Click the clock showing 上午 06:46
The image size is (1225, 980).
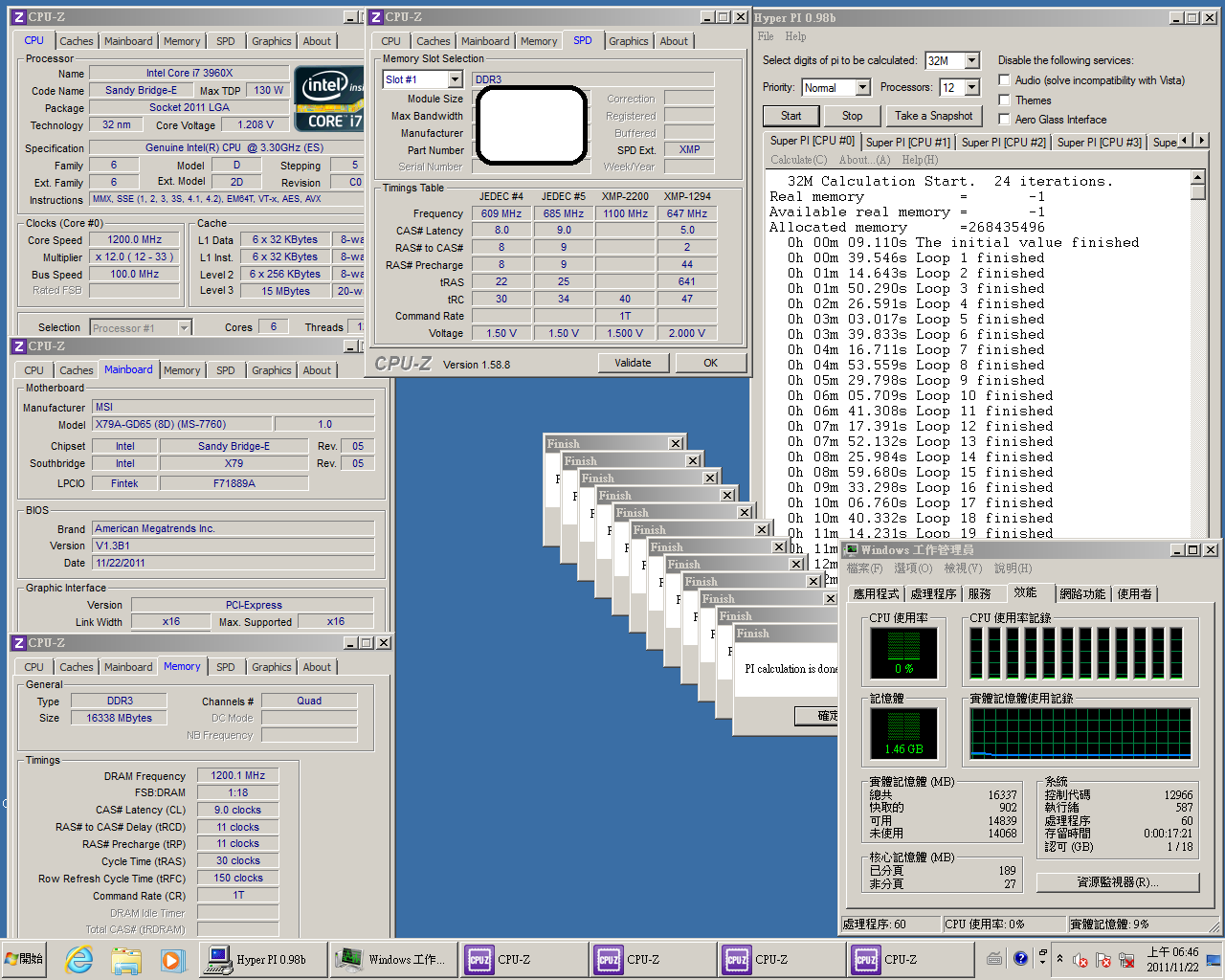(x=1172, y=959)
